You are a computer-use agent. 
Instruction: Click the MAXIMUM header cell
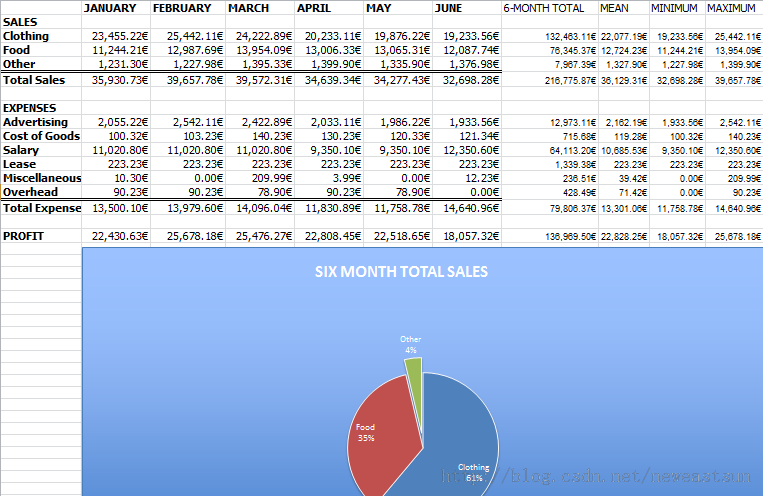click(x=734, y=8)
